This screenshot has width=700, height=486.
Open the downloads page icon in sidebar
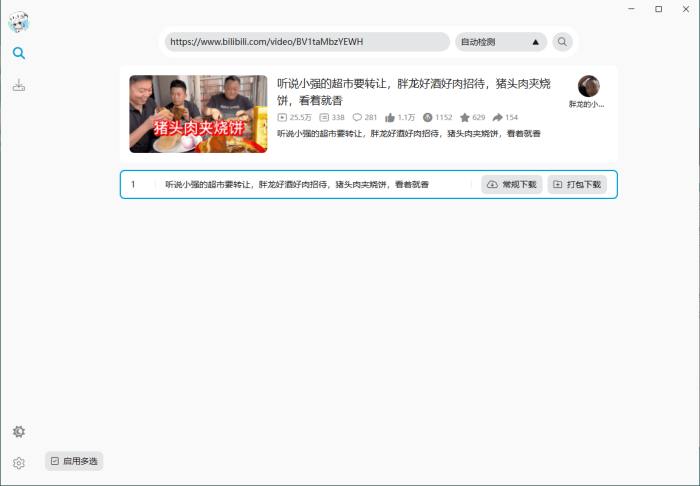pyautogui.click(x=19, y=85)
